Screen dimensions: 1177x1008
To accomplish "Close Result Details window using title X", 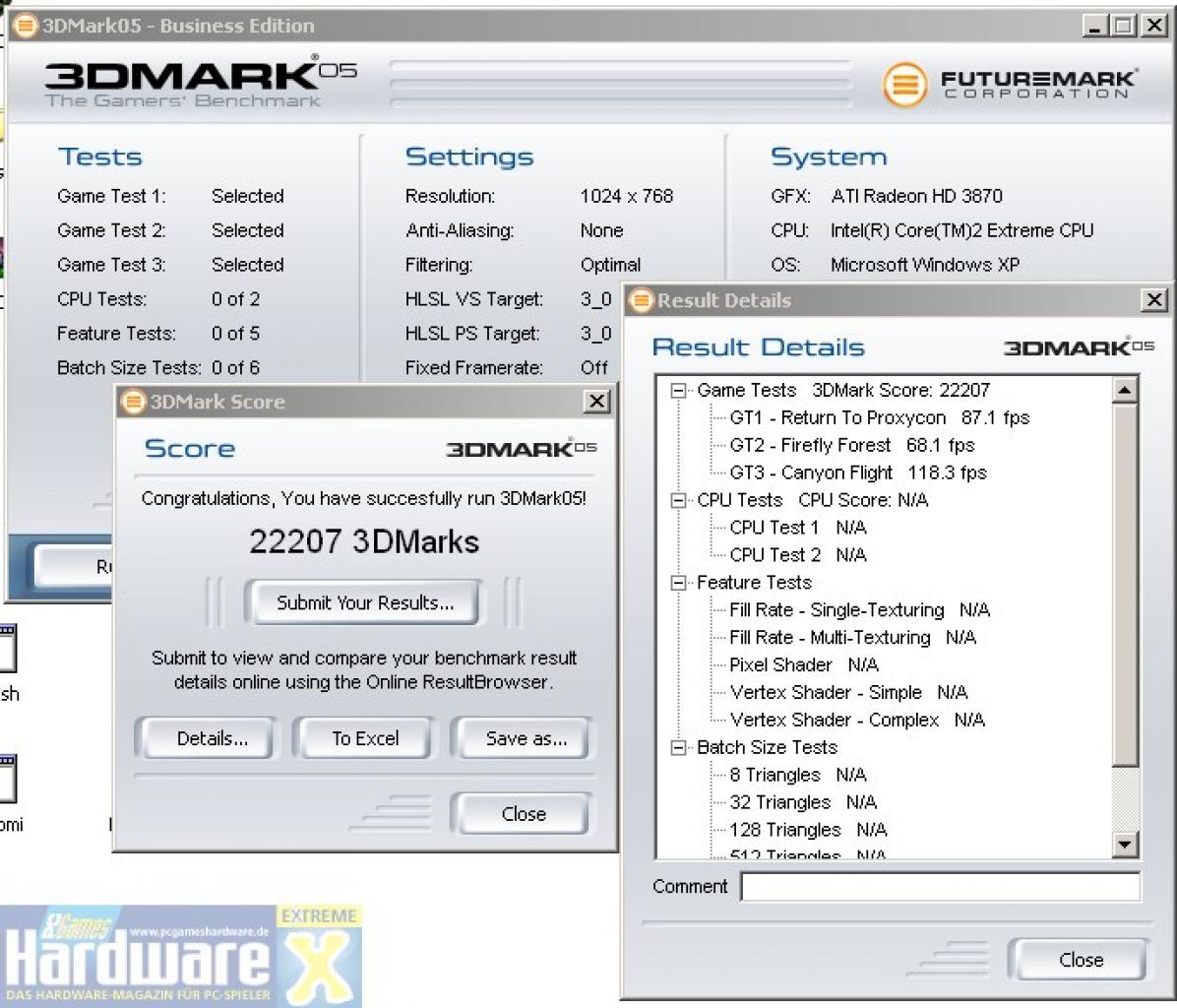I will pyautogui.click(x=1153, y=300).
